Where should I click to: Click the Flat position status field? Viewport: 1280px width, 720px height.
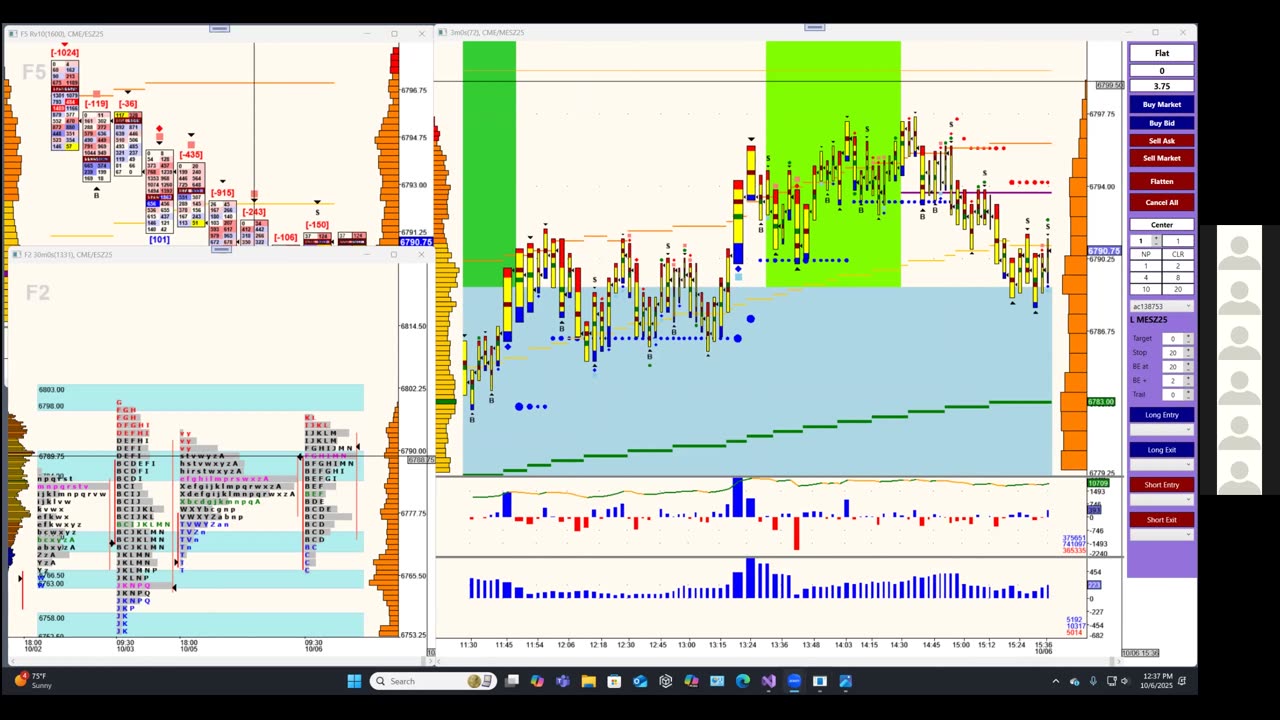(x=1161, y=53)
